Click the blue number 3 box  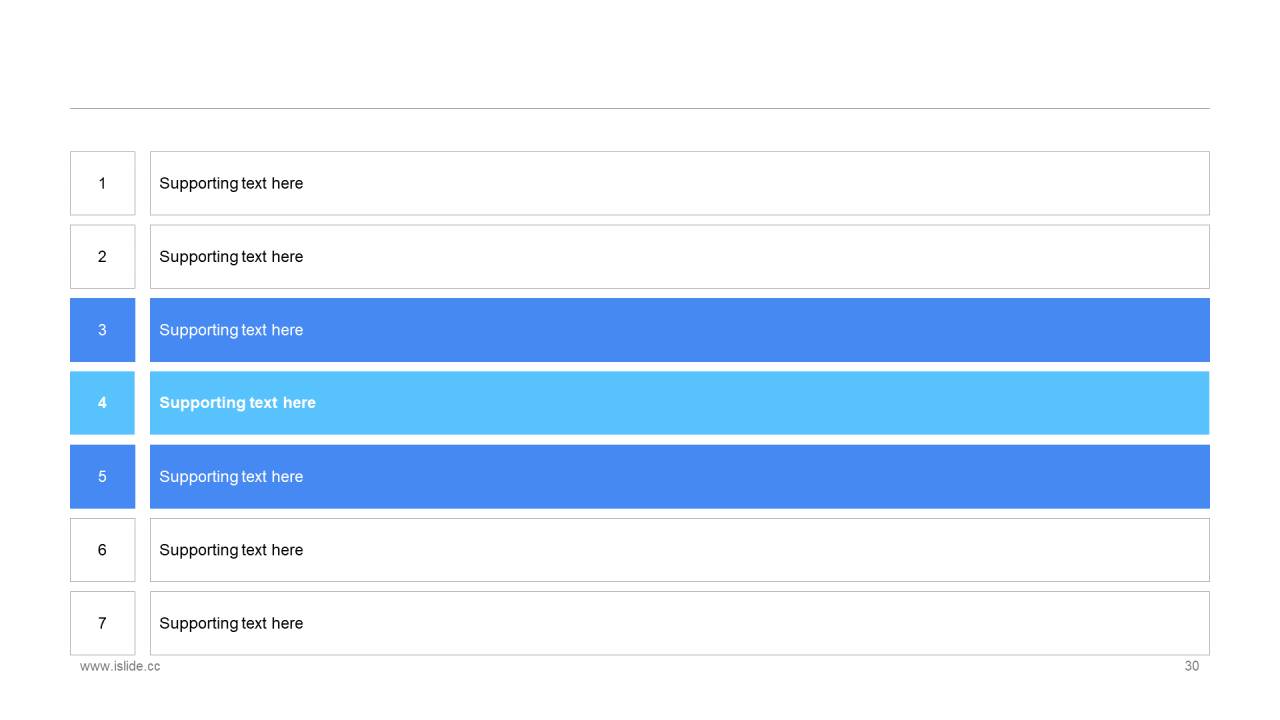tap(102, 330)
